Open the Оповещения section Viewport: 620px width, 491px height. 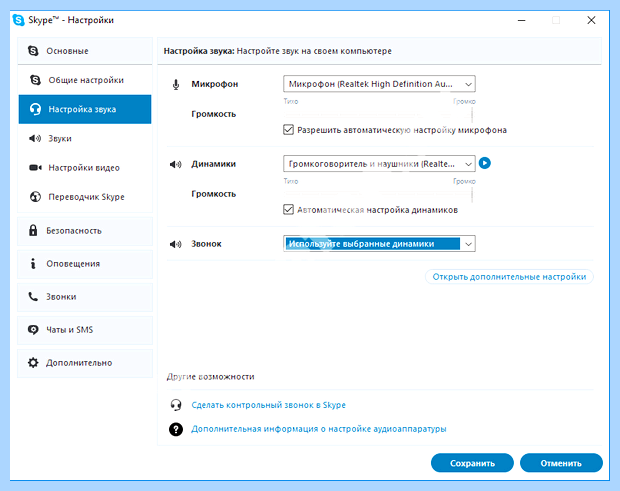tap(85, 264)
